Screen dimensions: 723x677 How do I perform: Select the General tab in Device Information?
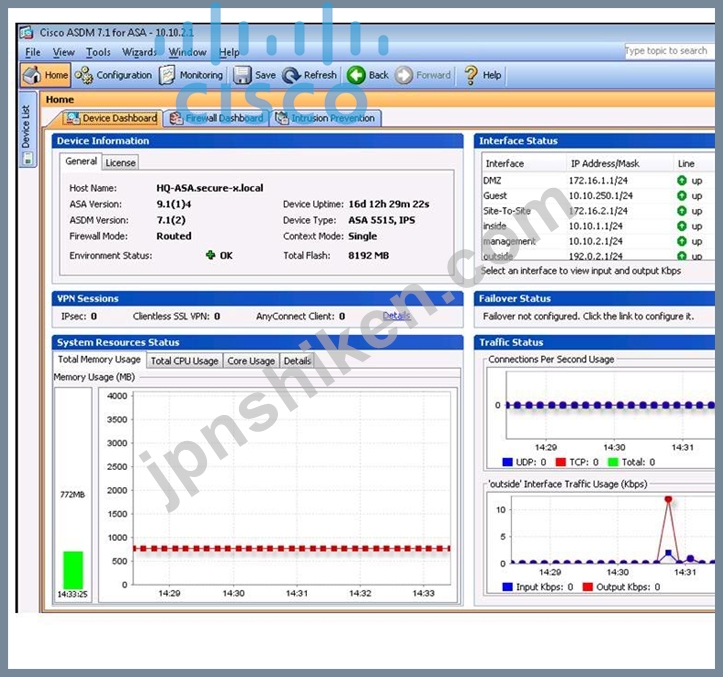[x=81, y=161]
